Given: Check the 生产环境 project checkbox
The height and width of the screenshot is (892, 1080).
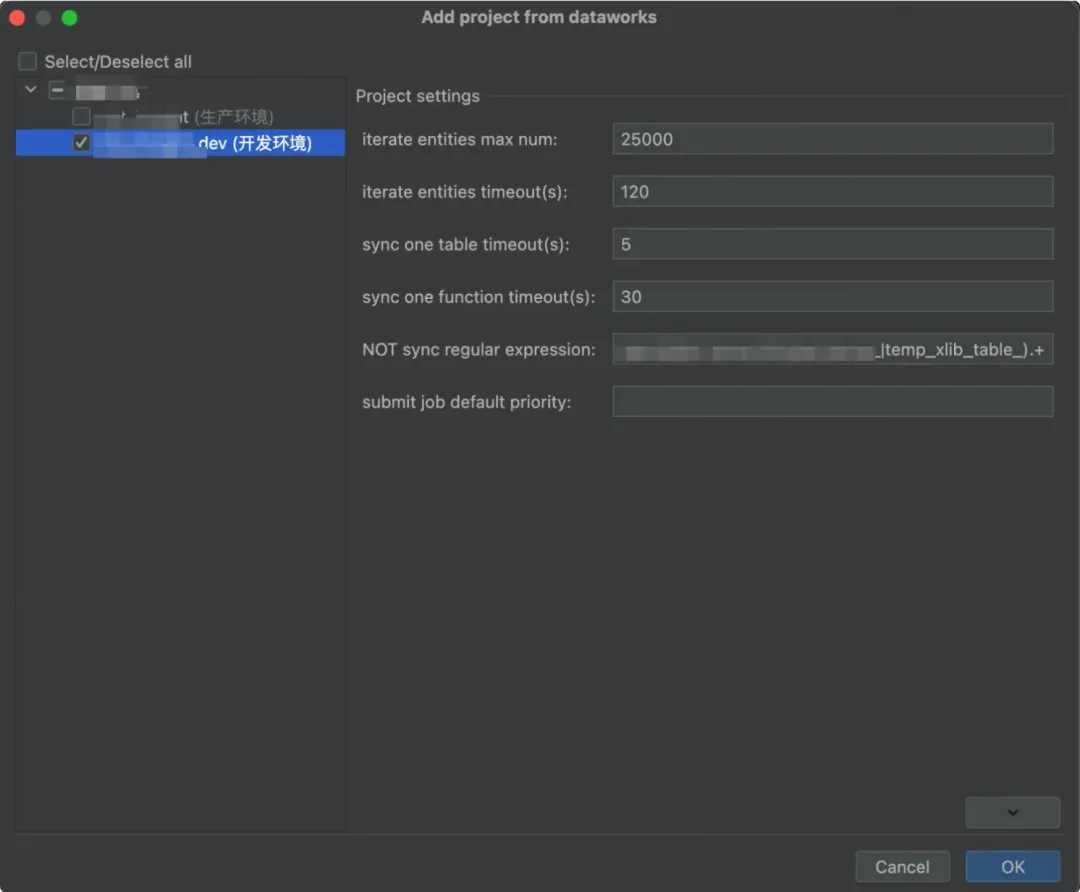Looking at the screenshot, I should [81, 117].
